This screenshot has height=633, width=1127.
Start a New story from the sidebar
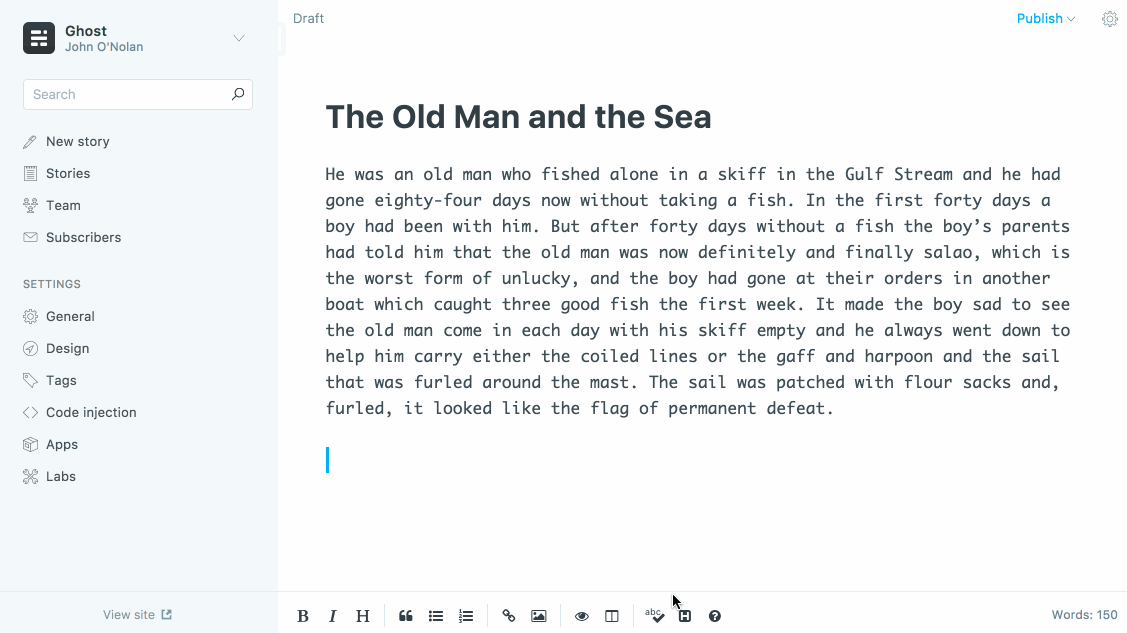[x=77, y=141]
